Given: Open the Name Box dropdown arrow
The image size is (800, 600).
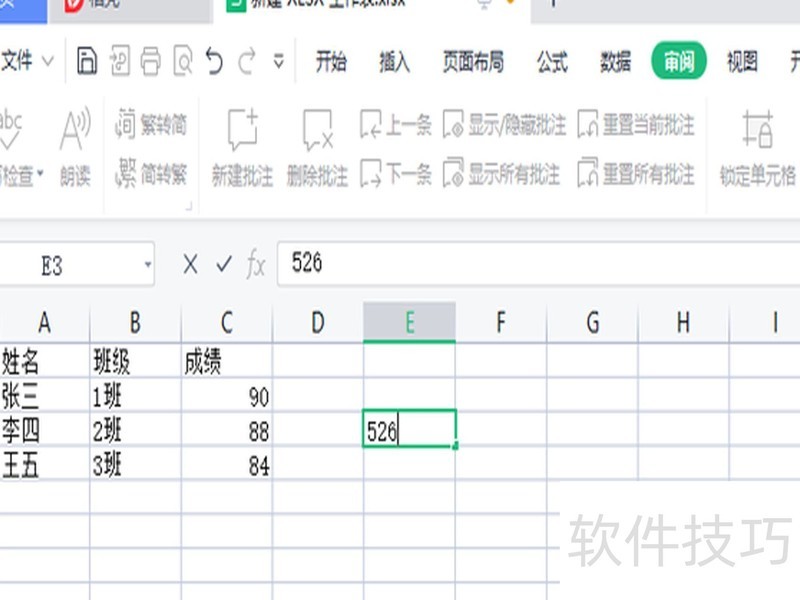Looking at the screenshot, I should click(x=147, y=264).
